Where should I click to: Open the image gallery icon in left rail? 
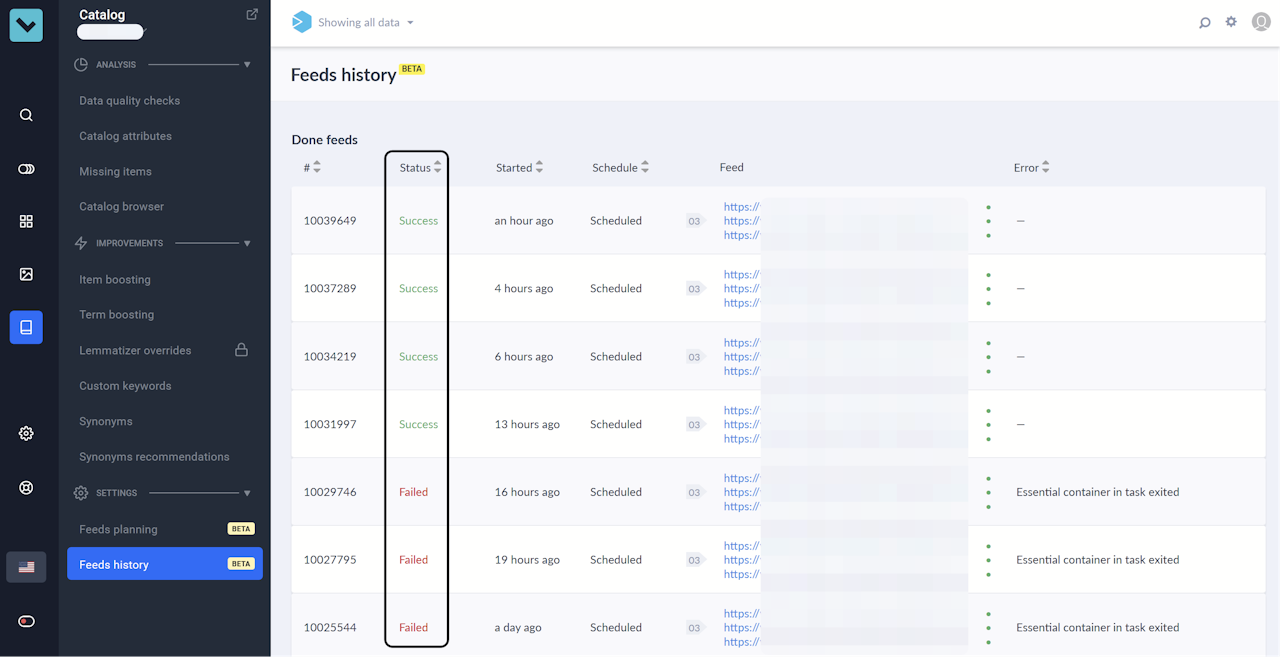pos(26,274)
